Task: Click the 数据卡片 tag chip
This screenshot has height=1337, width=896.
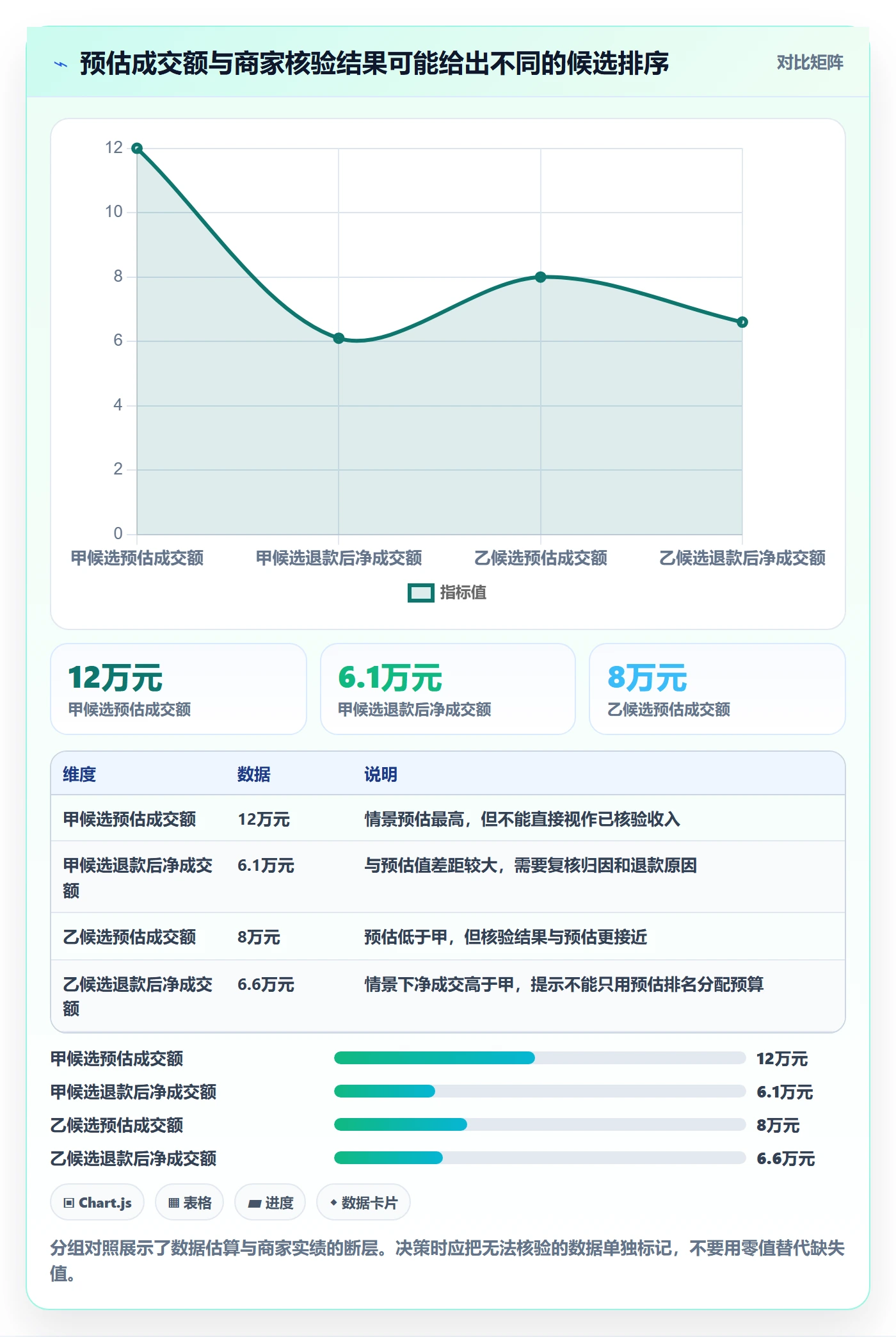Action: [x=364, y=1203]
